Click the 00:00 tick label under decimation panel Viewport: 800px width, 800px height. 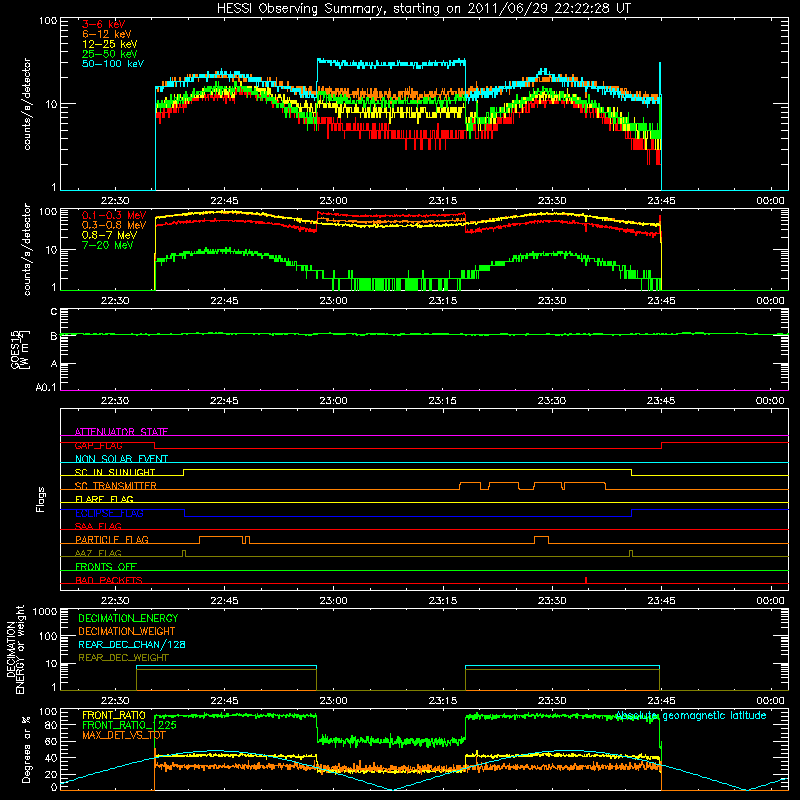pyautogui.click(x=770, y=701)
